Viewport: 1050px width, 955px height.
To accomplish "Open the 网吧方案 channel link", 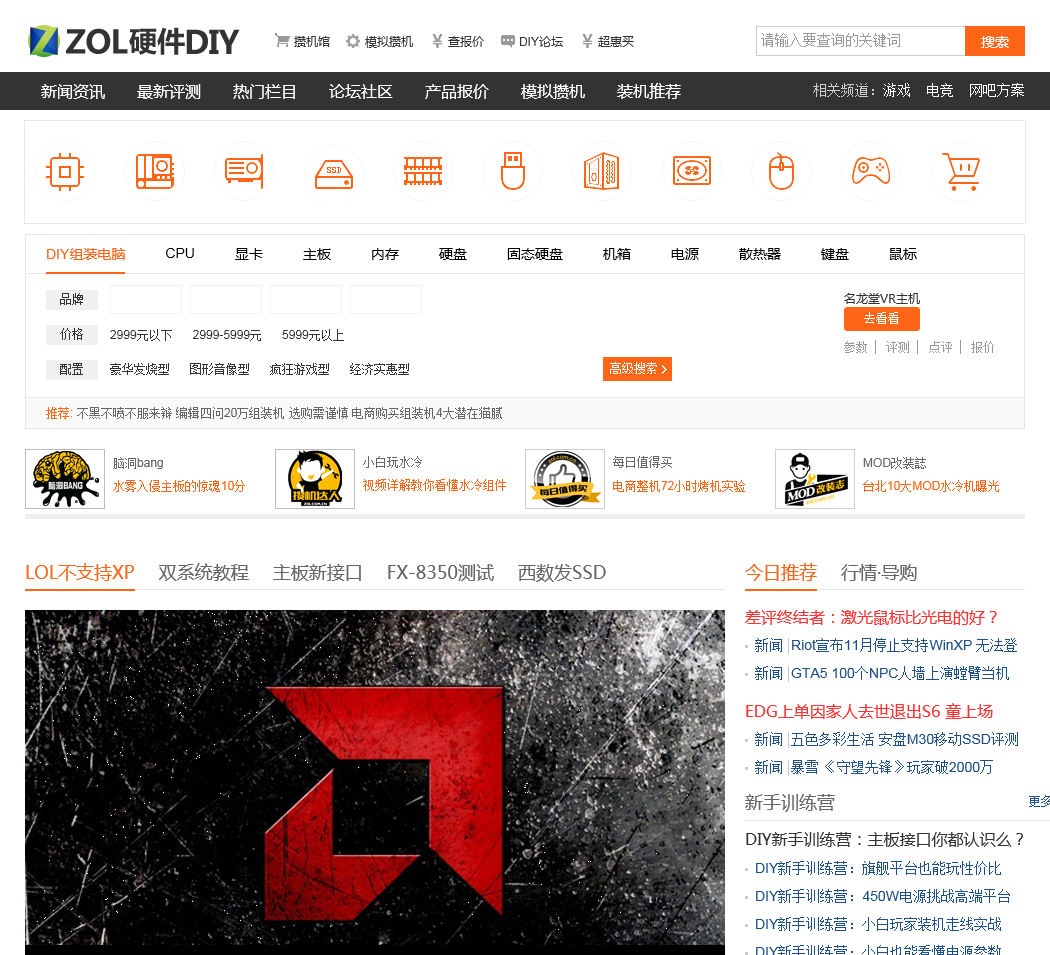I will pos(996,90).
